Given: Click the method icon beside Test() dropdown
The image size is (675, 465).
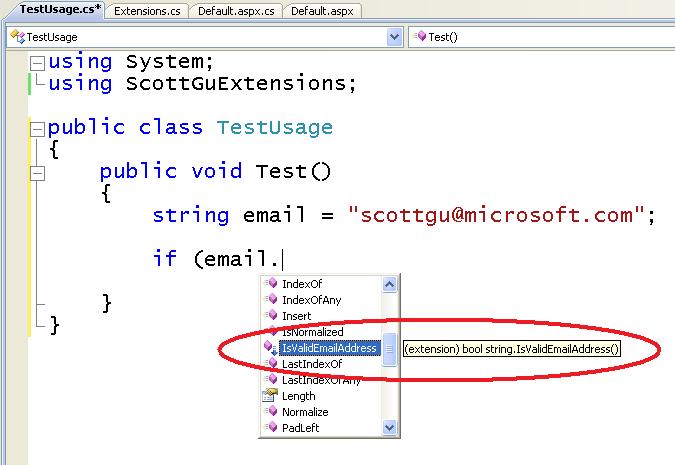Looking at the screenshot, I should click(420, 37).
